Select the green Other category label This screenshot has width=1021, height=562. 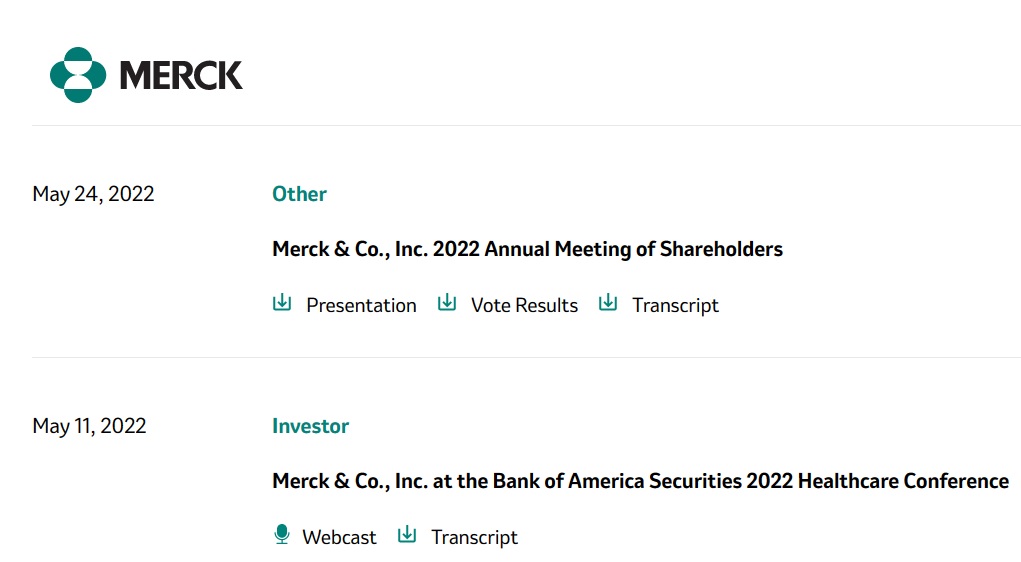coord(299,194)
